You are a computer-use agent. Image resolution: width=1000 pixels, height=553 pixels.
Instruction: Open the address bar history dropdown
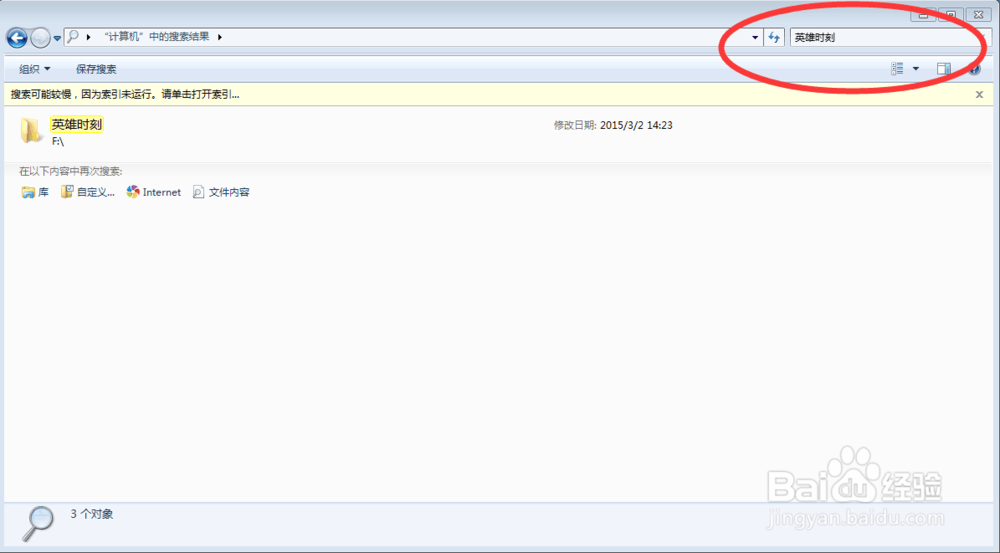pyautogui.click(x=755, y=37)
